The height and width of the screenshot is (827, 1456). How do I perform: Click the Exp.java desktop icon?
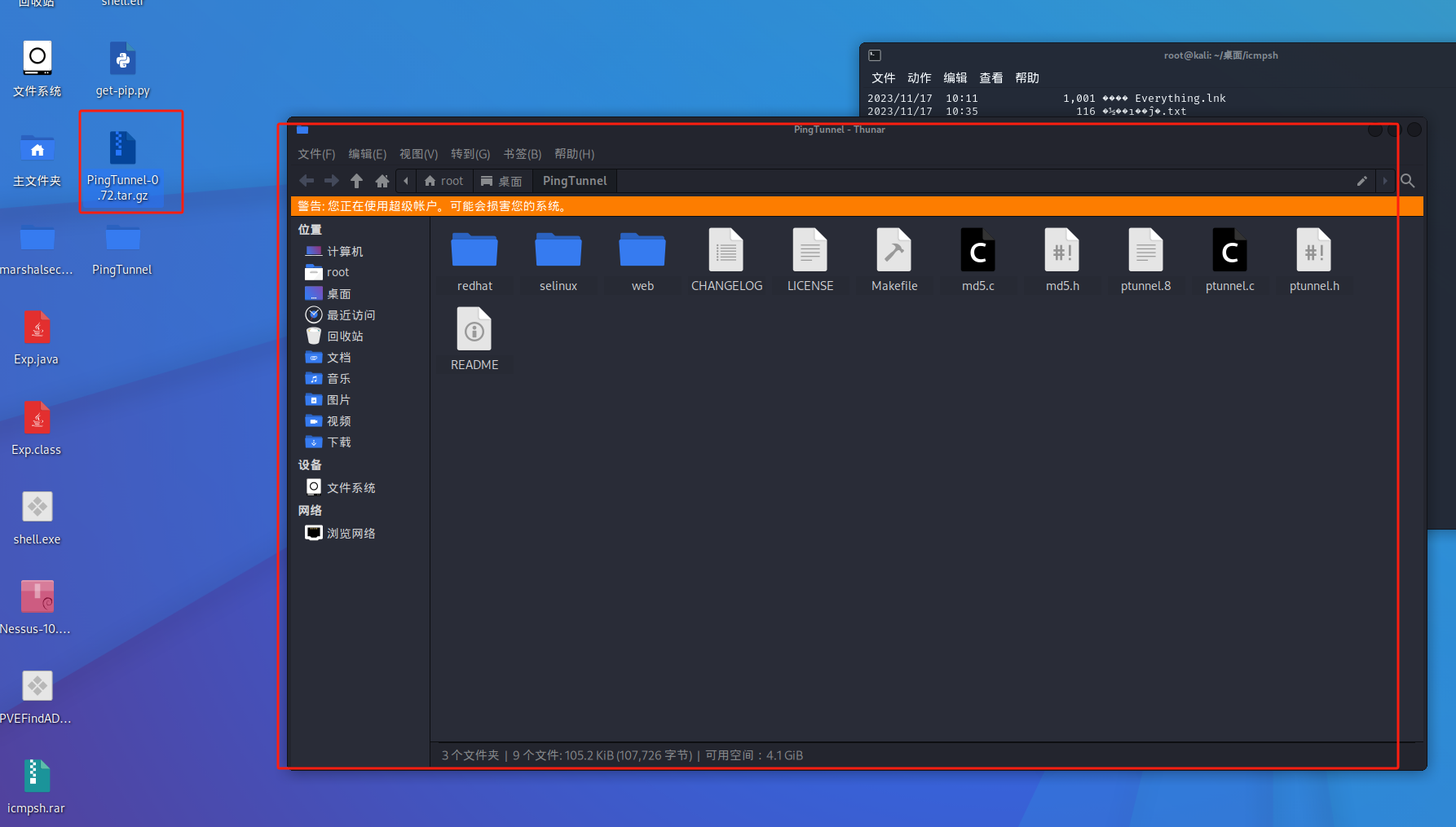(x=37, y=338)
